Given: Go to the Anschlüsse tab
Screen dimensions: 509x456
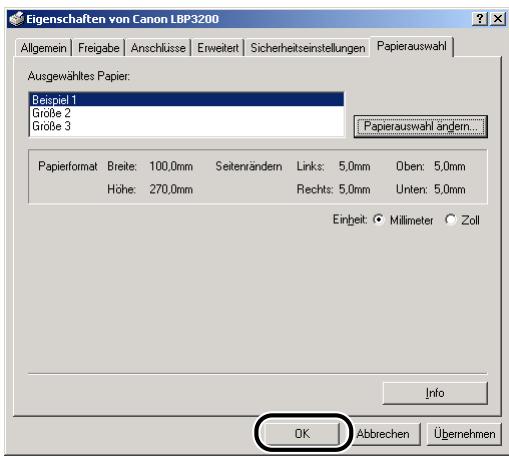Looking at the screenshot, I should tap(158, 48).
